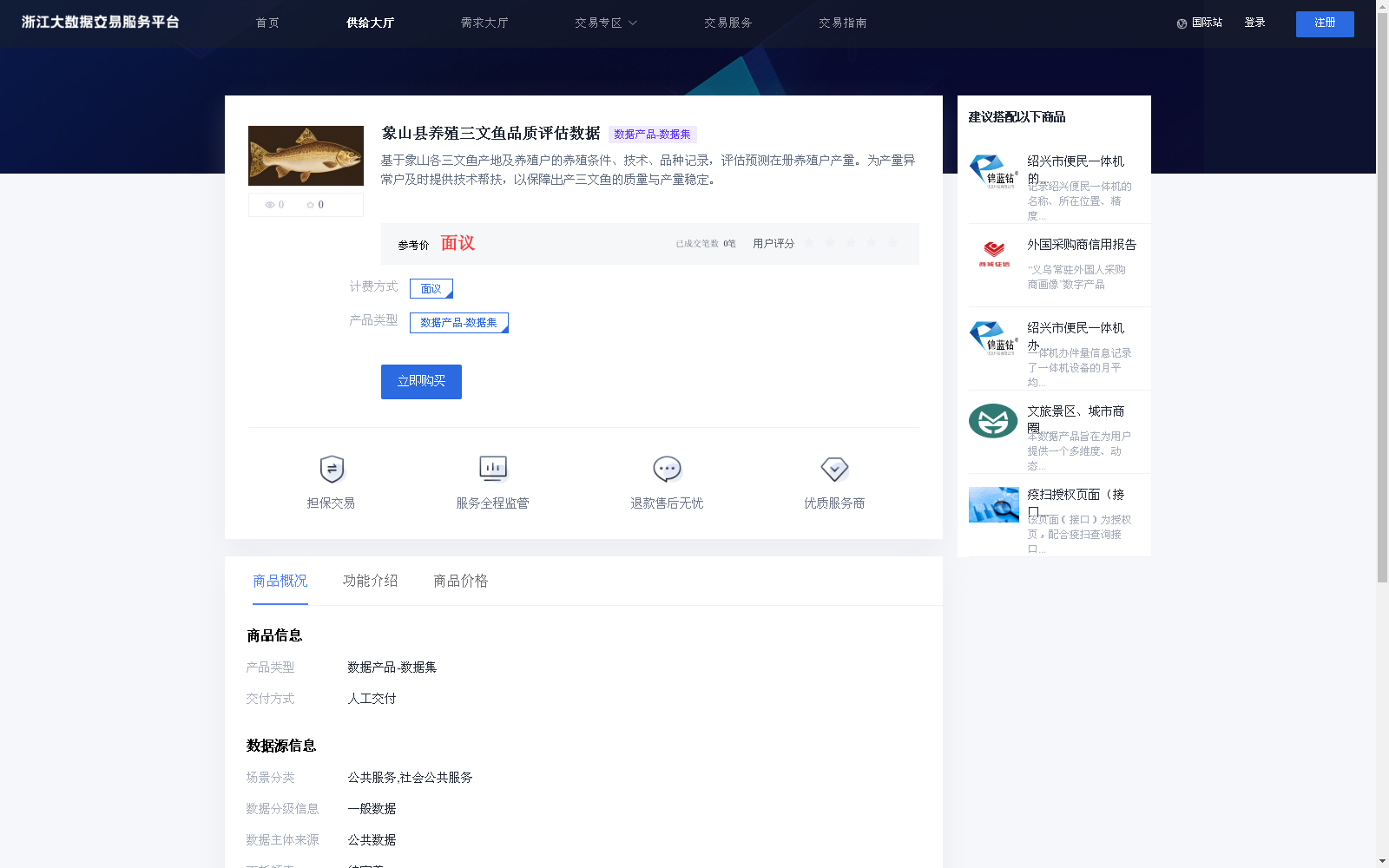Open the 外国采购商信用报告 red logo
1389x868 pixels.
(993, 253)
